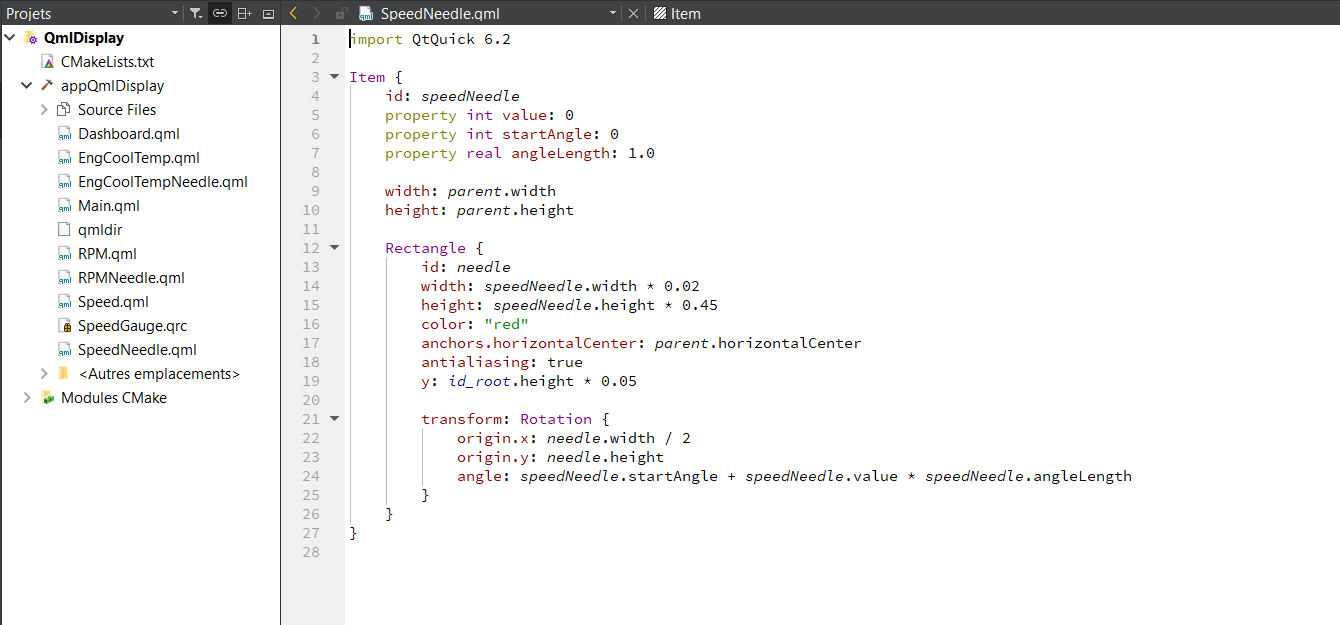Open SpeedGauge.qrc resource file

(132, 326)
